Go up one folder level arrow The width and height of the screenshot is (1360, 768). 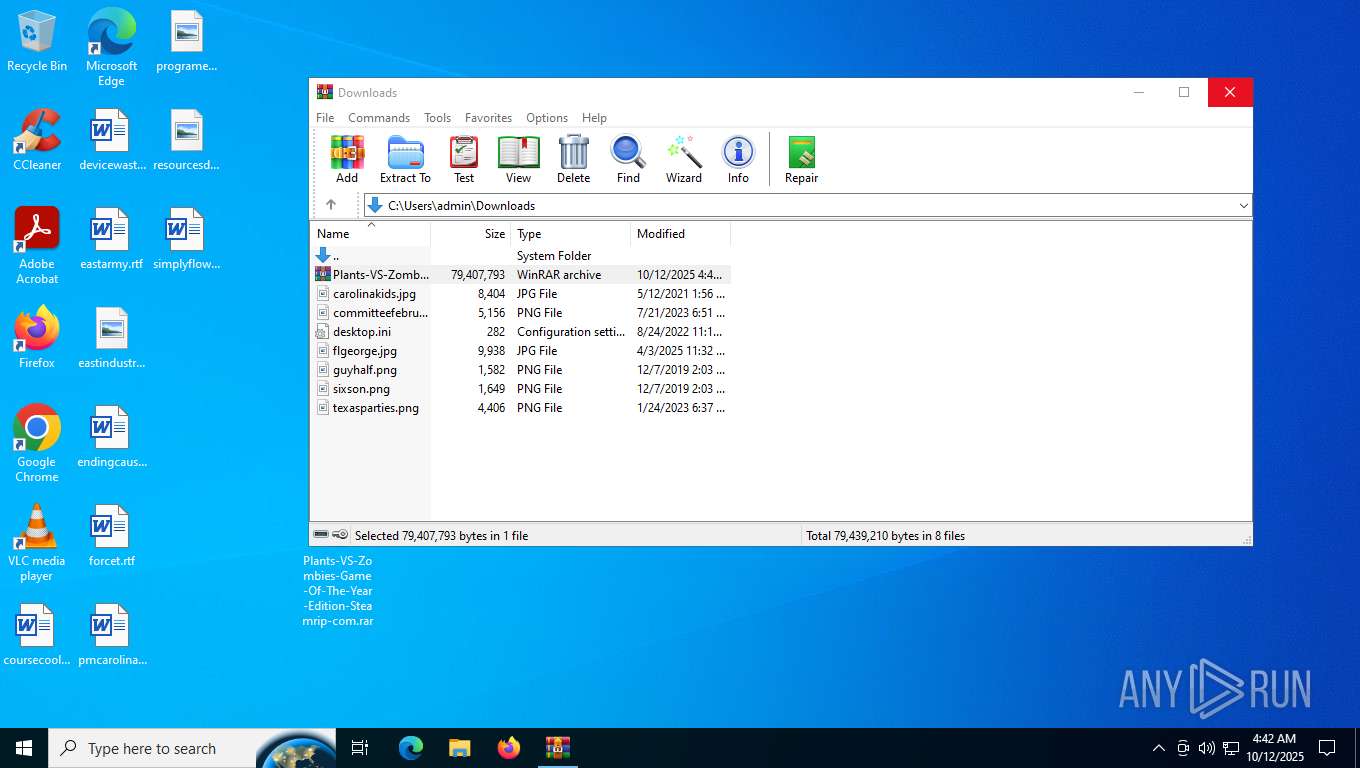[331, 205]
